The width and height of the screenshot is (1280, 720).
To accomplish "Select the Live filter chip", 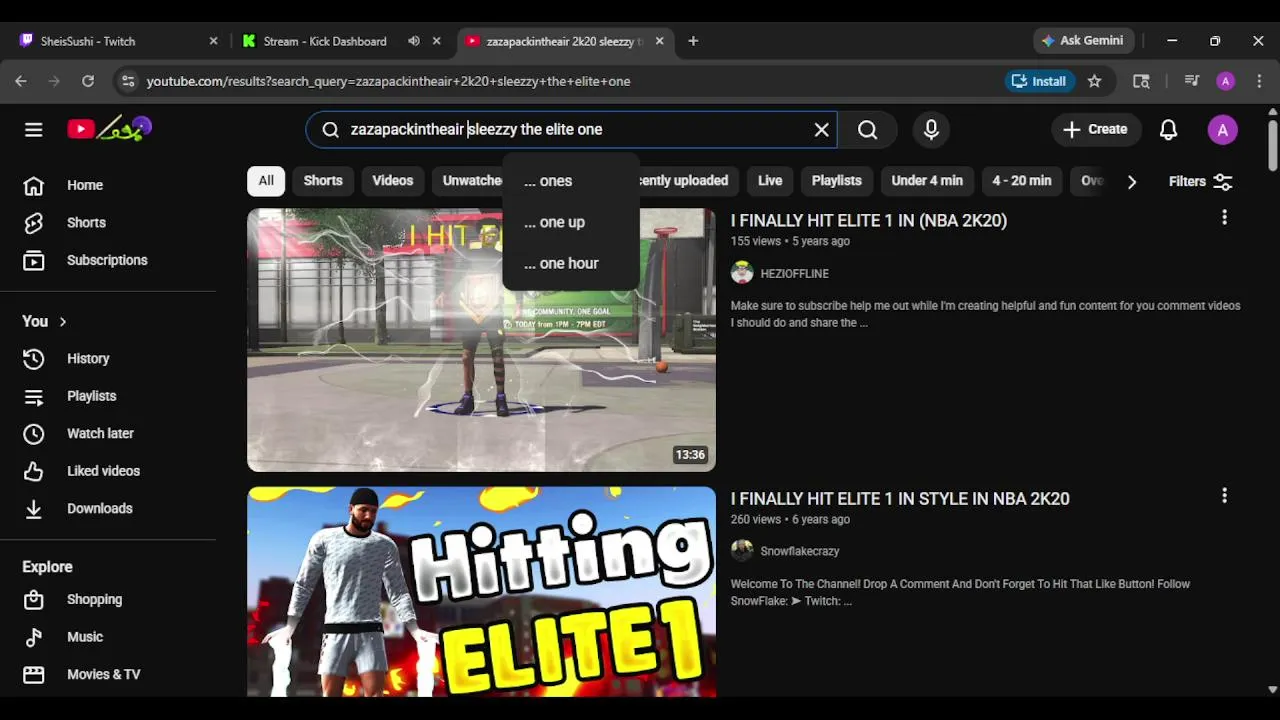I will 770,181.
